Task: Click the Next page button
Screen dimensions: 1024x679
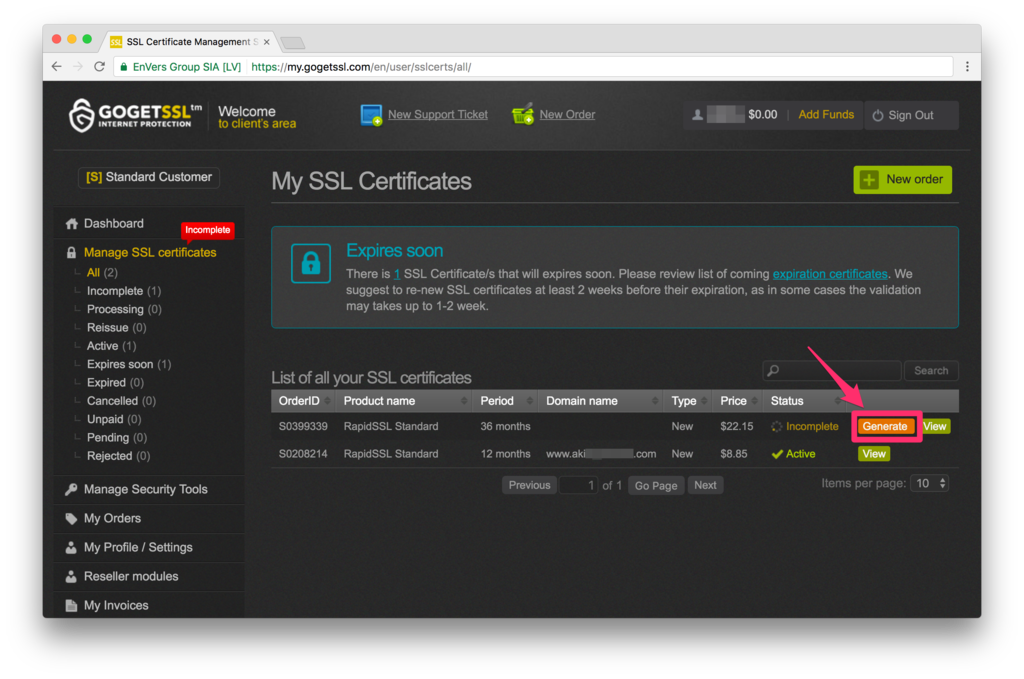Action: point(705,485)
